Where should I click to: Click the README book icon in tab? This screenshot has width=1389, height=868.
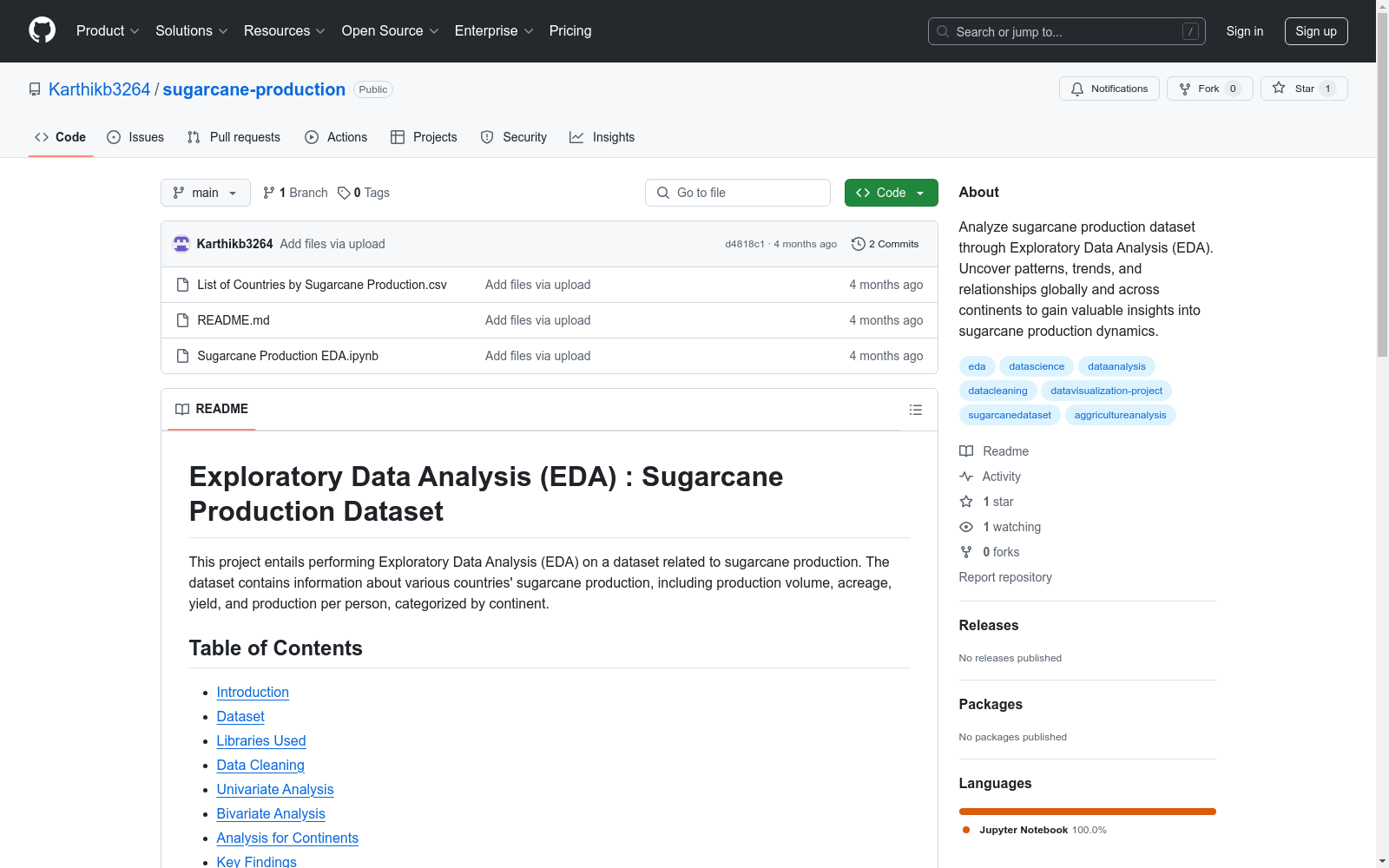(x=182, y=409)
